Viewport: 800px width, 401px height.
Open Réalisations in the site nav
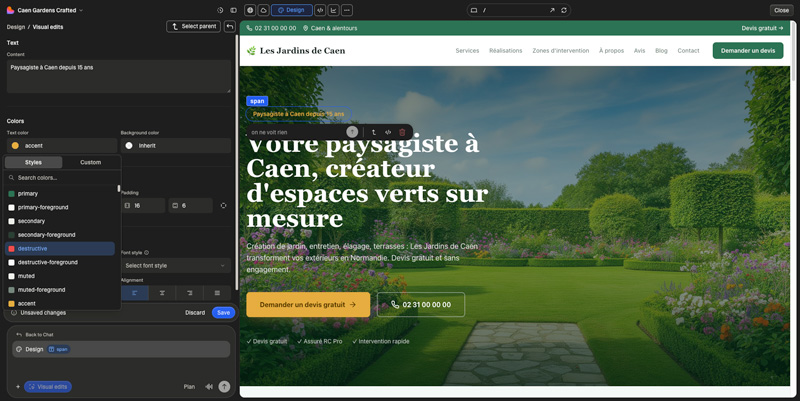click(506, 51)
